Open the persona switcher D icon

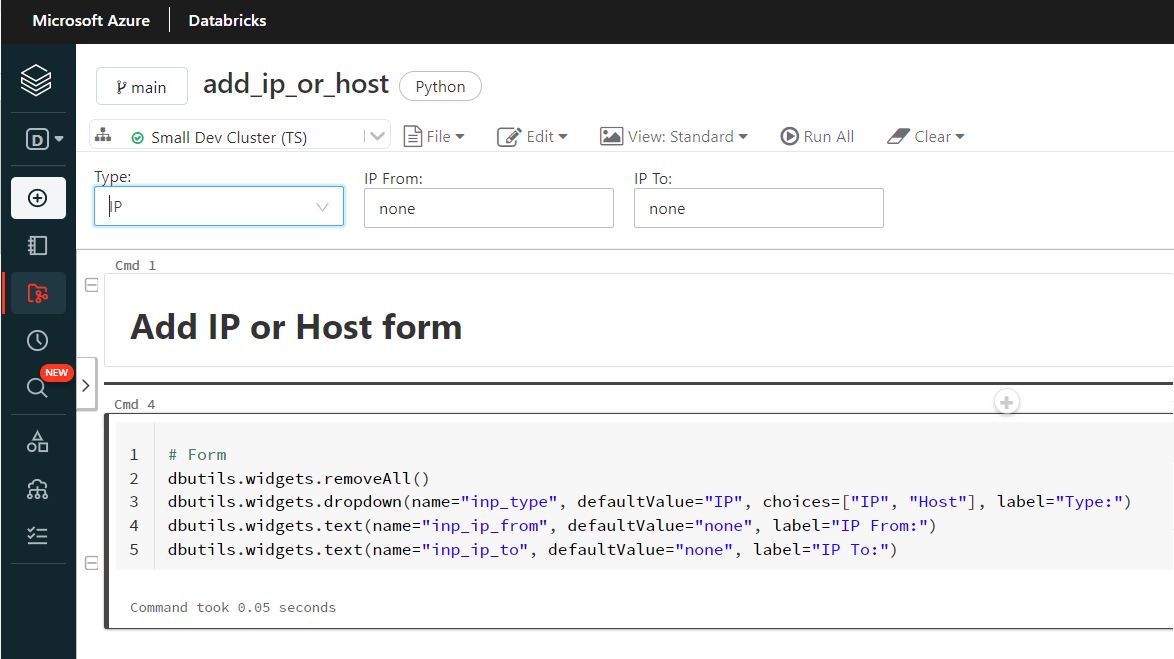pyautogui.click(x=43, y=139)
